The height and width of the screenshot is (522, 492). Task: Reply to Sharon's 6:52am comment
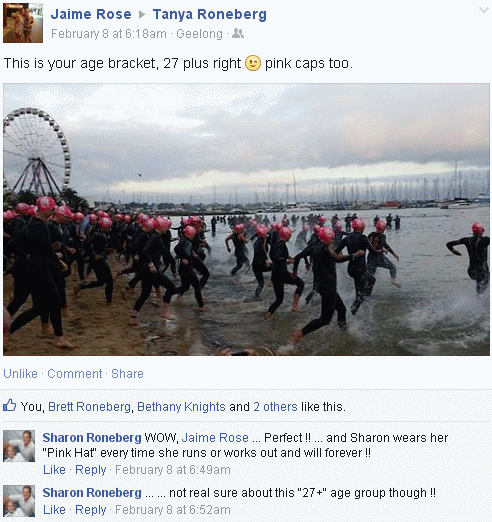91,510
